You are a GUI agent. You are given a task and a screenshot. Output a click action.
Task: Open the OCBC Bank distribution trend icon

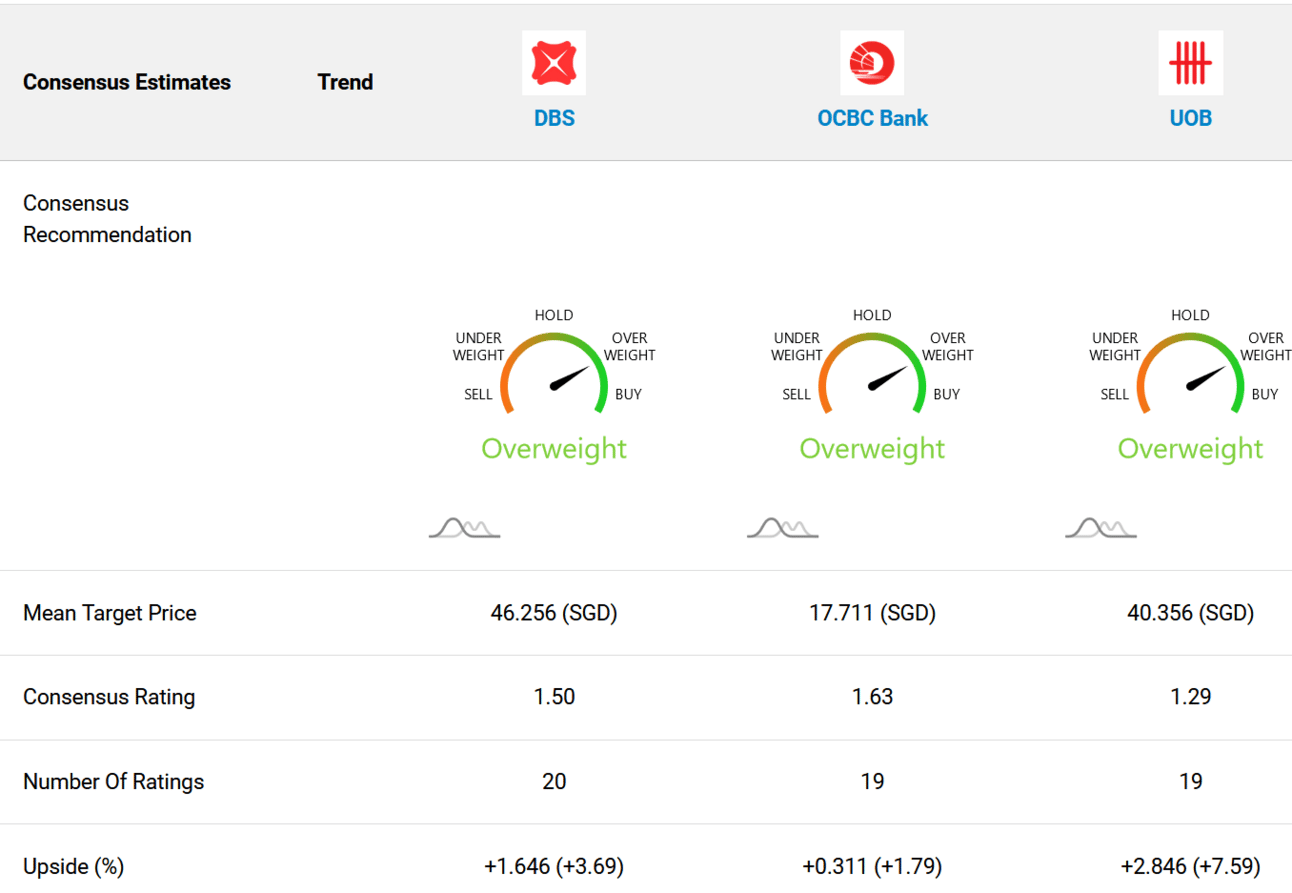[782, 527]
